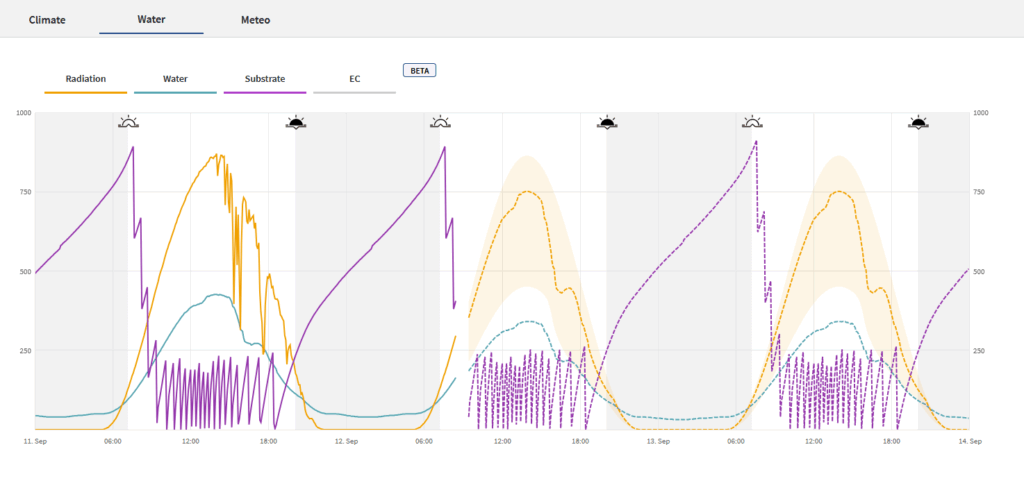Switch to the Climate tab
Screen dimensions: 1024x481
[x=47, y=19]
